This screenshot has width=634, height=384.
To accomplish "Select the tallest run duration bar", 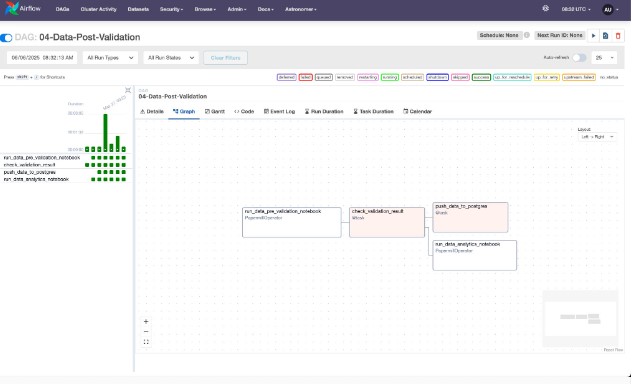I will click(x=106, y=133).
